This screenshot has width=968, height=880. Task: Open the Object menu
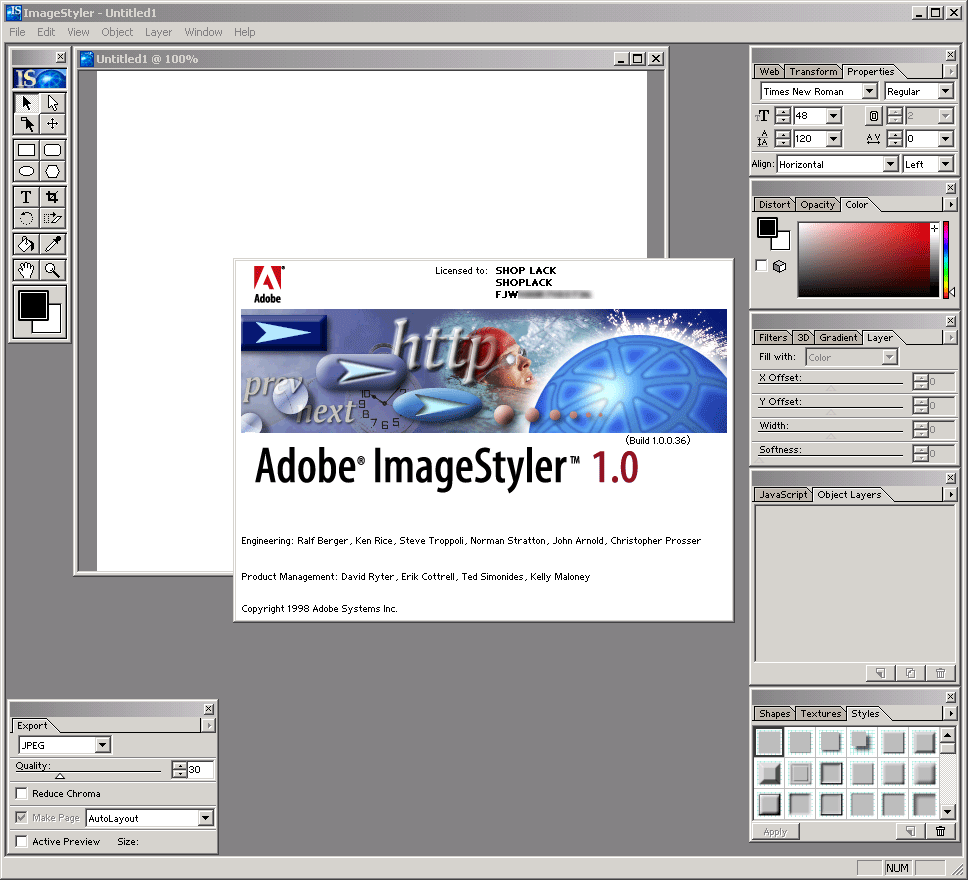[x=117, y=32]
